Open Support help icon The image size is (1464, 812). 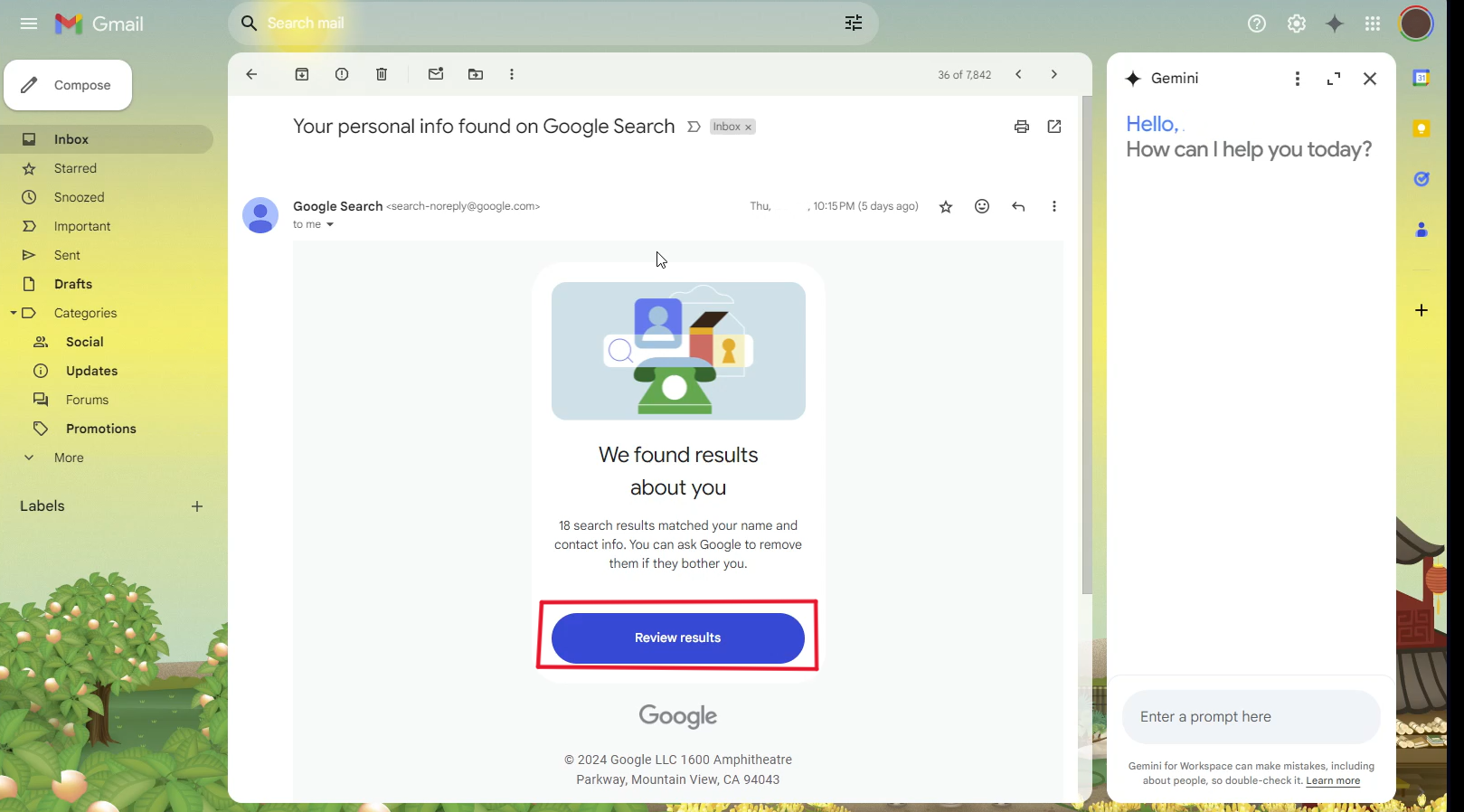click(1257, 24)
